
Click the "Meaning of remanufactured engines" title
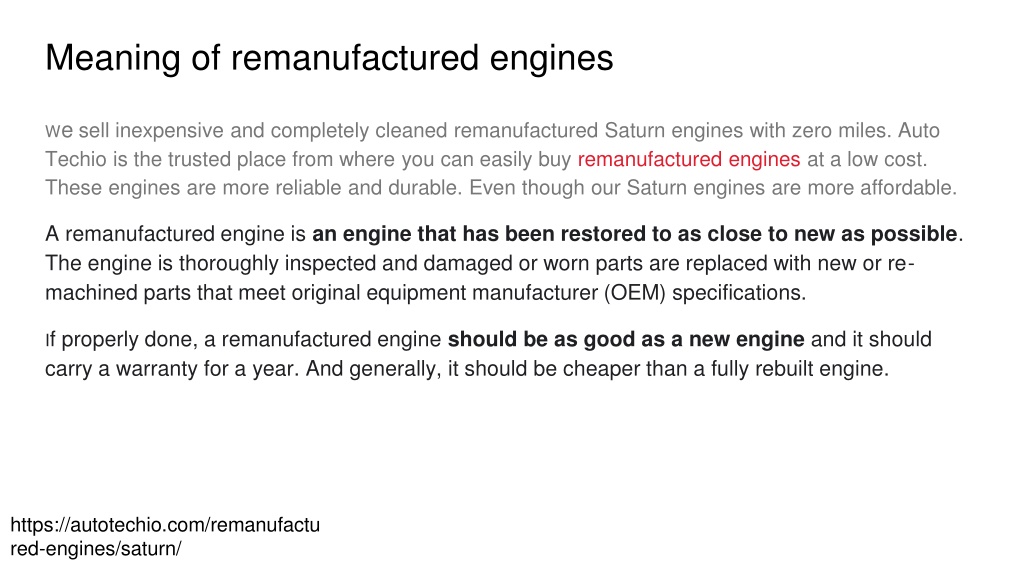(x=329, y=58)
